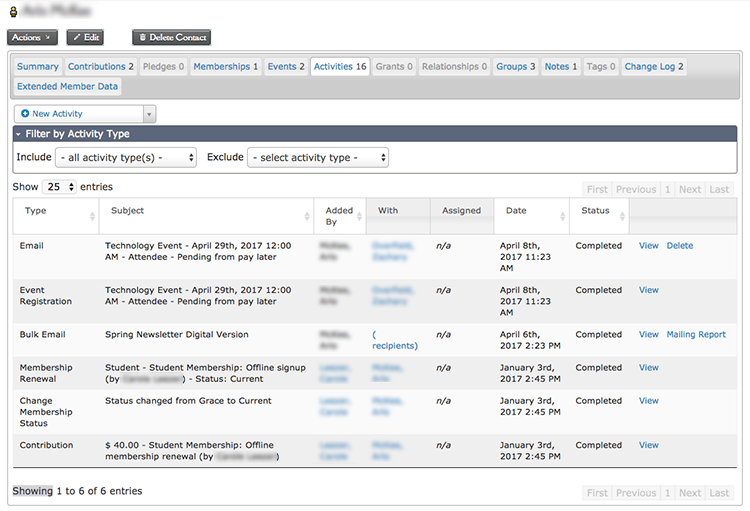Click the top Last pagination button
This screenshot has width=750, height=511.
pos(719,189)
